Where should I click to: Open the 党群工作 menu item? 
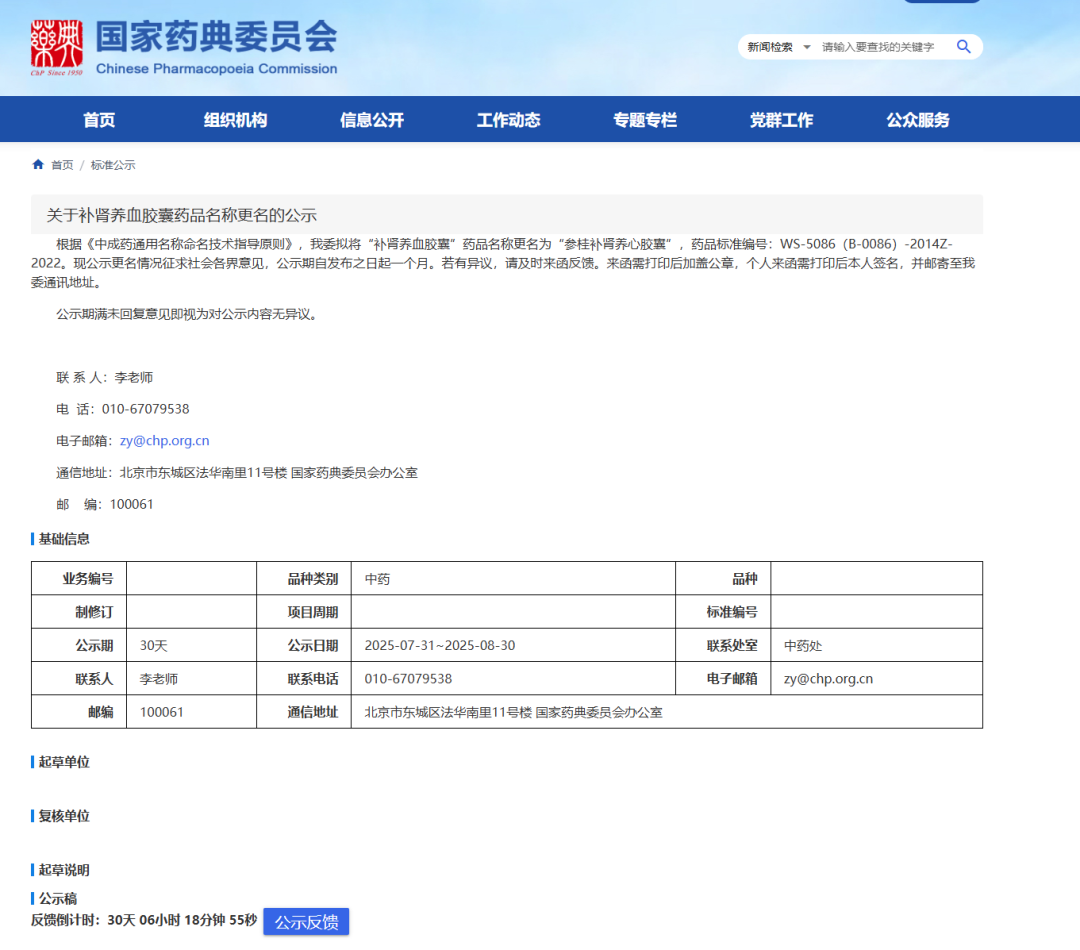782,119
